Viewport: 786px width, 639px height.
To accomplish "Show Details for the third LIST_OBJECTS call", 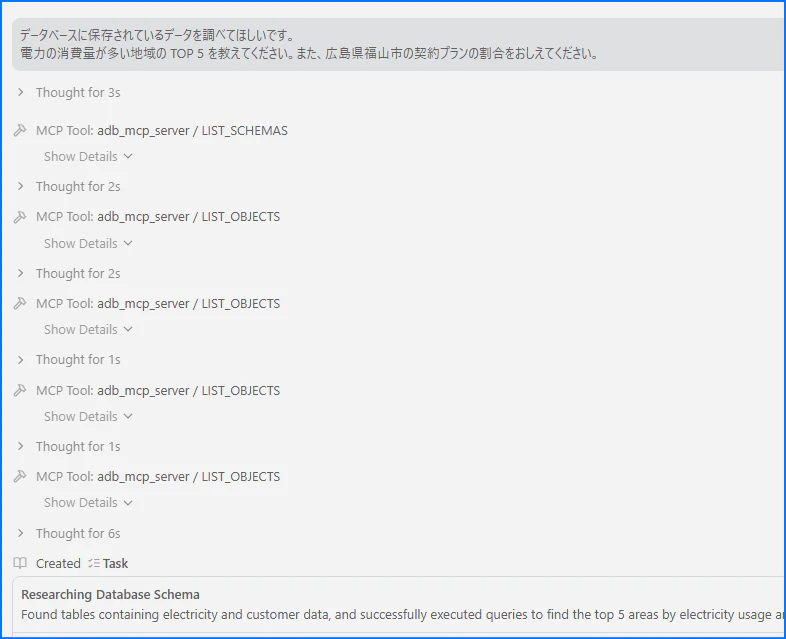I will click(x=88, y=416).
